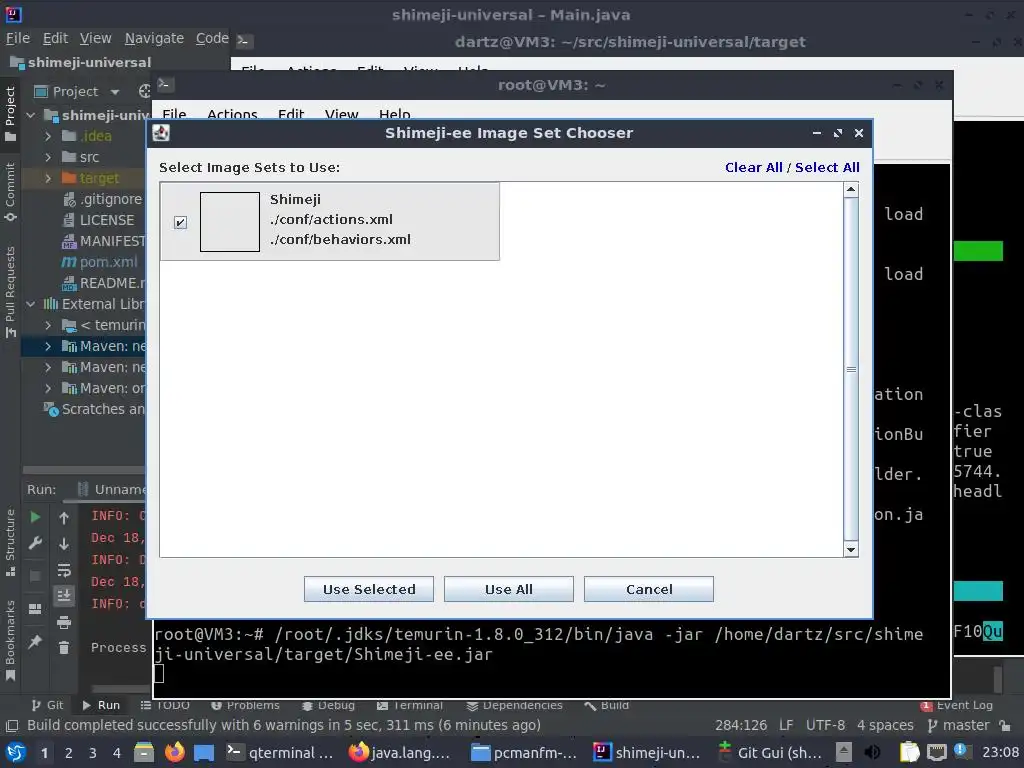Open IntelliJ Navigate menu
This screenshot has height=768, width=1024.
tap(154, 39)
